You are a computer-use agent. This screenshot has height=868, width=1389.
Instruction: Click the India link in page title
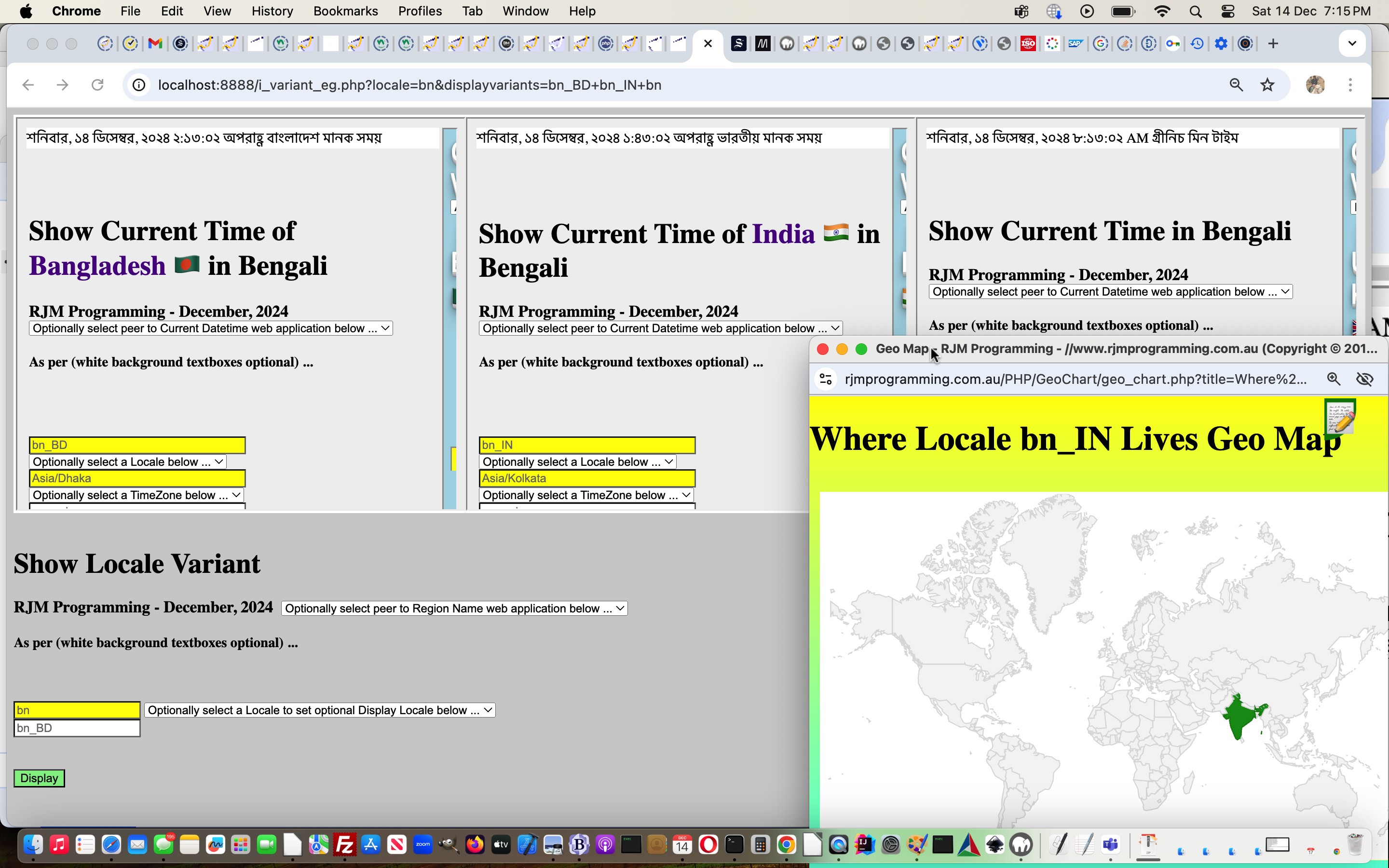pyautogui.click(x=783, y=233)
